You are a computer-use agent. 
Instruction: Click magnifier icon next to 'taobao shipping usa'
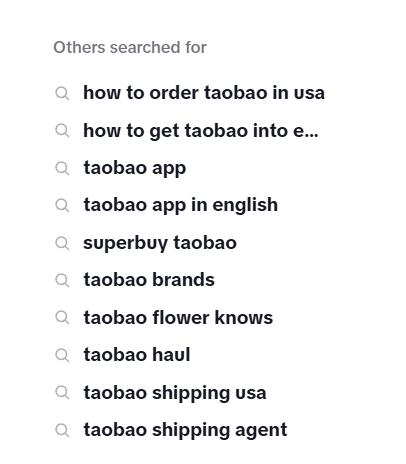coord(62,393)
